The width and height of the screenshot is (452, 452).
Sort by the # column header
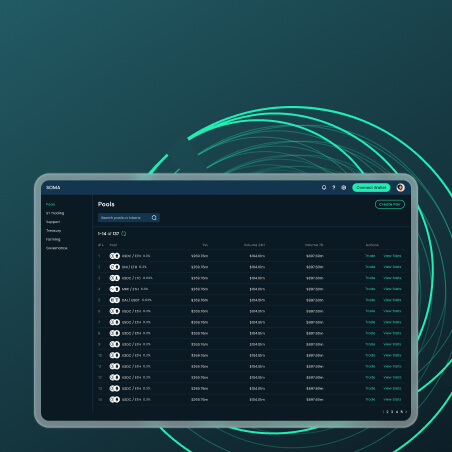(x=100, y=245)
